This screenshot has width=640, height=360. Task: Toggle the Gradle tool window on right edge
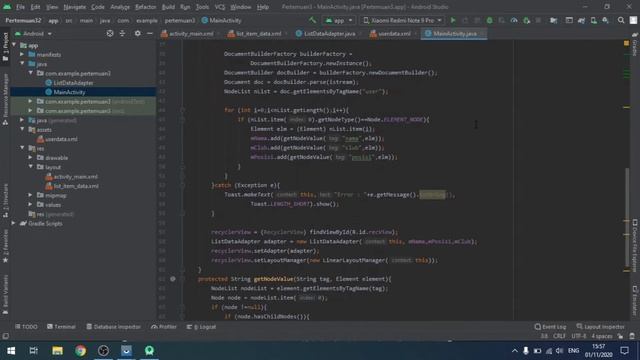click(635, 45)
